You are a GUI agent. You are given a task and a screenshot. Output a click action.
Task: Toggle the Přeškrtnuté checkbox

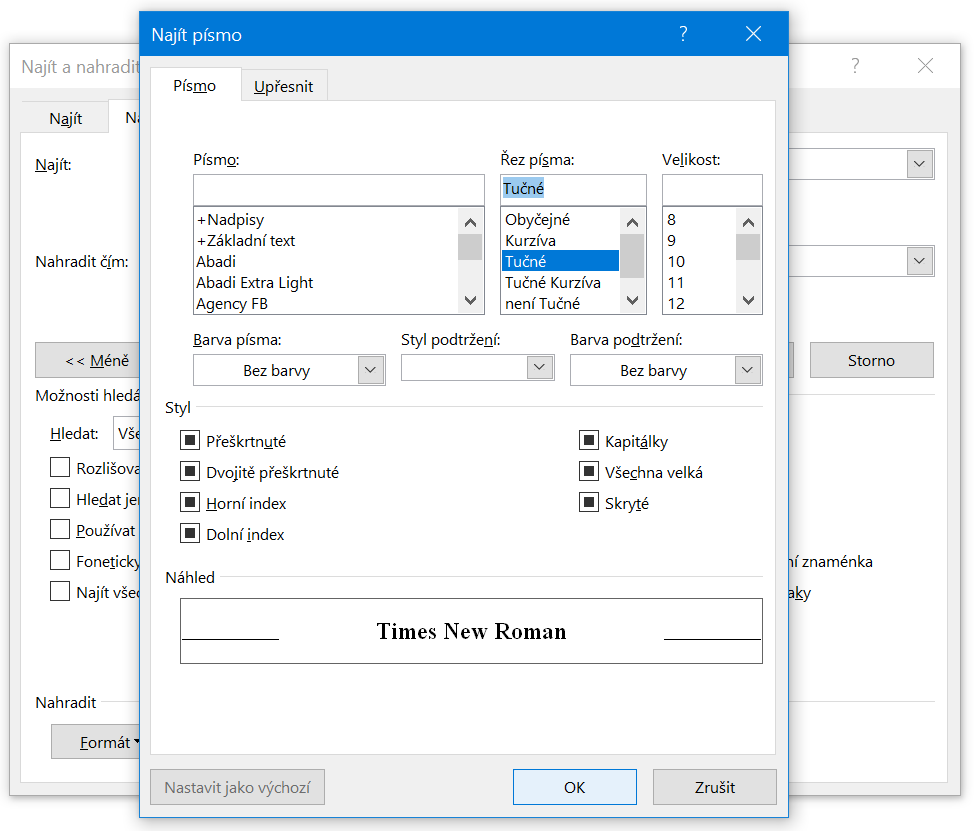pos(190,441)
